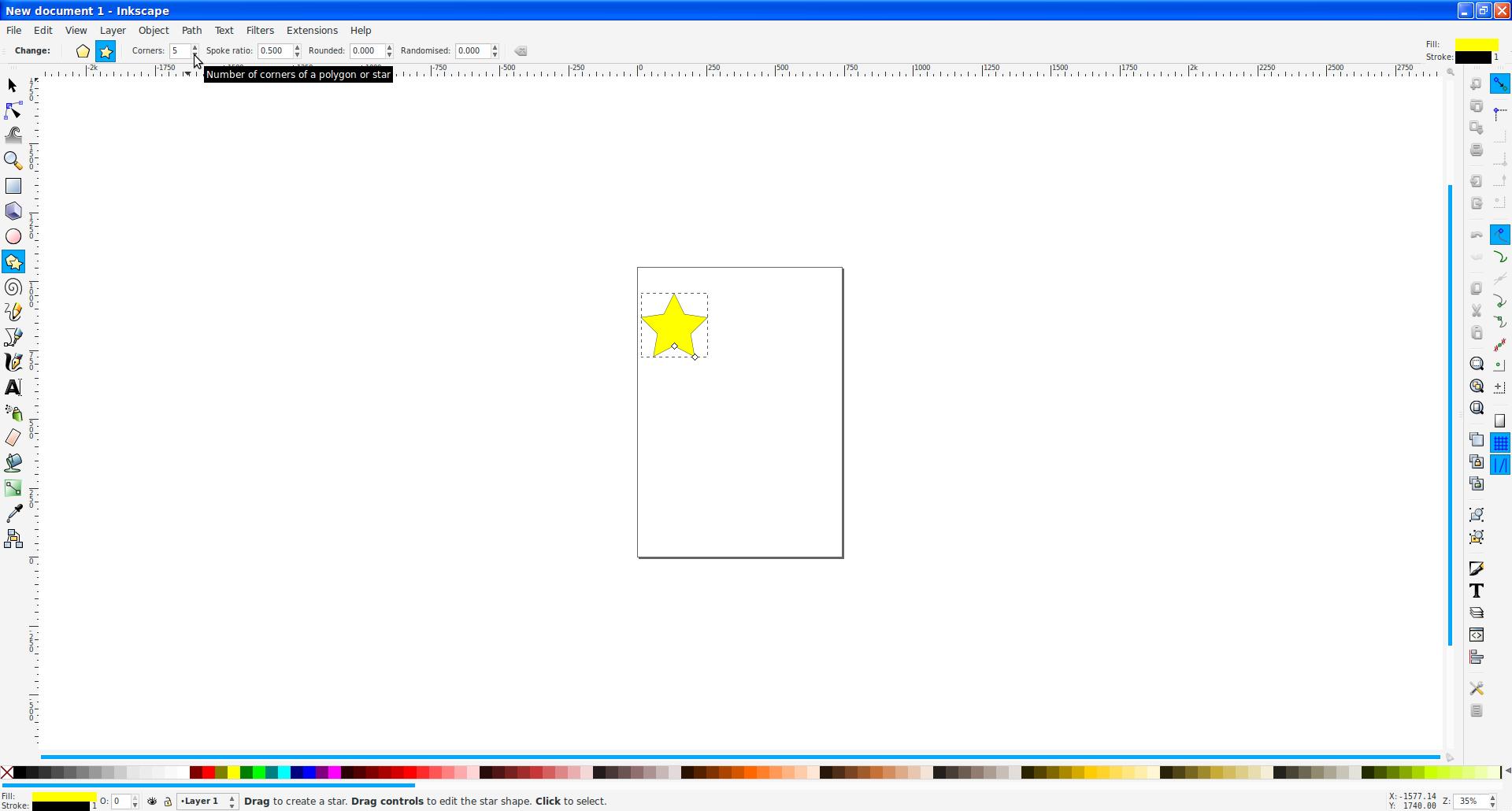This screenshot has height=811, width=1512.
Task: Select the Gradient tool
Action: tap(13, 488)
